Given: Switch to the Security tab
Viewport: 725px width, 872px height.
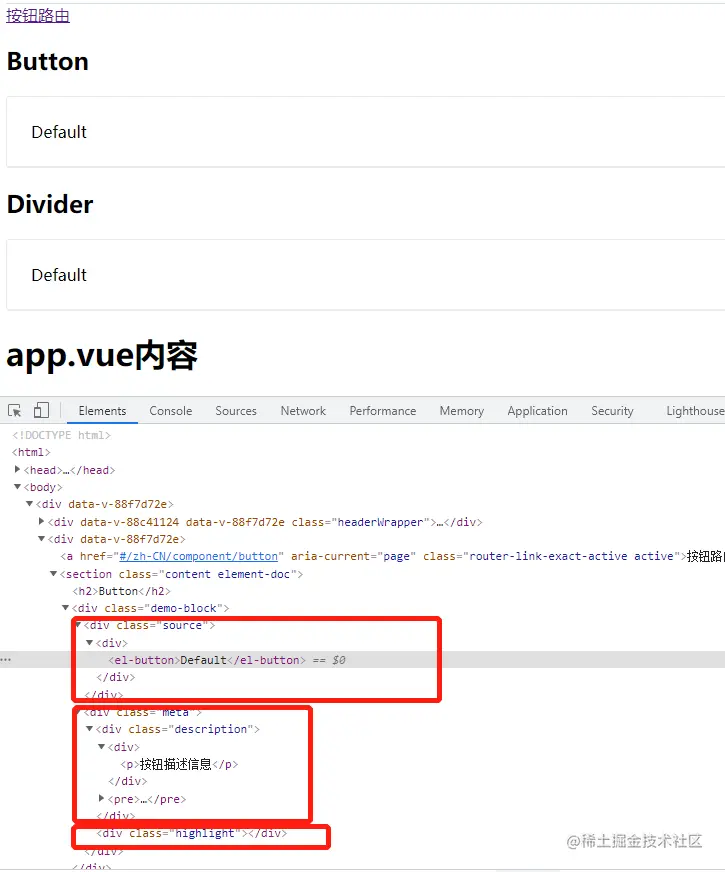Looking at the screenshot, I should pyautogui.click(x=612, y=411).
